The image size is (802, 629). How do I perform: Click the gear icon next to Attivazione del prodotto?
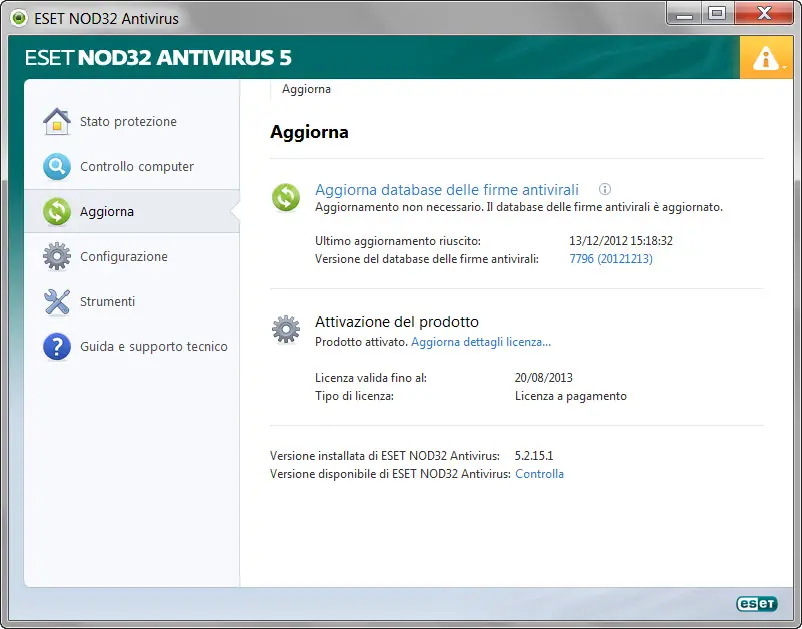pyautogui.click(x=286, y=329)
